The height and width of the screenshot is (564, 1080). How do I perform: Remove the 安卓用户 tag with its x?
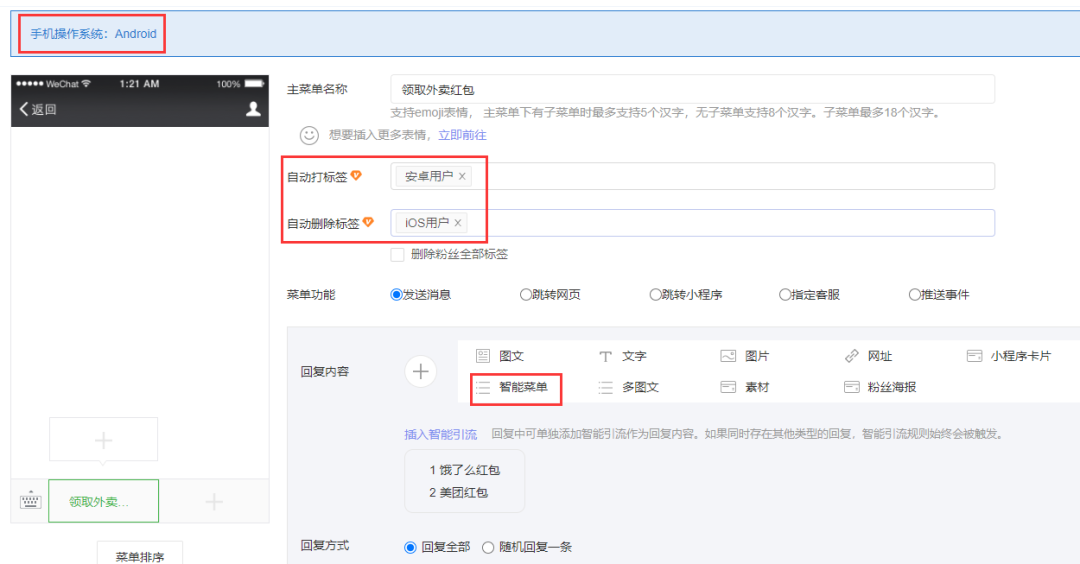462,176
